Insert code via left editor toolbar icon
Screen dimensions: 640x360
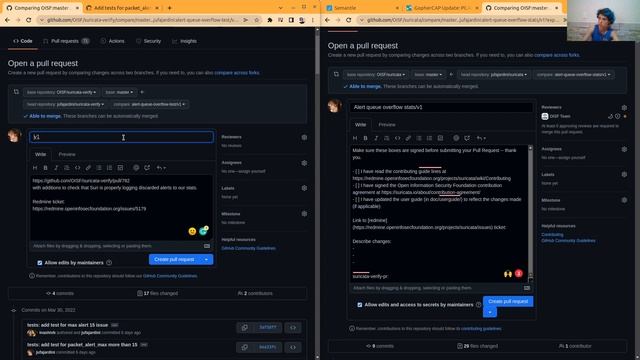[x=78, y=168]
